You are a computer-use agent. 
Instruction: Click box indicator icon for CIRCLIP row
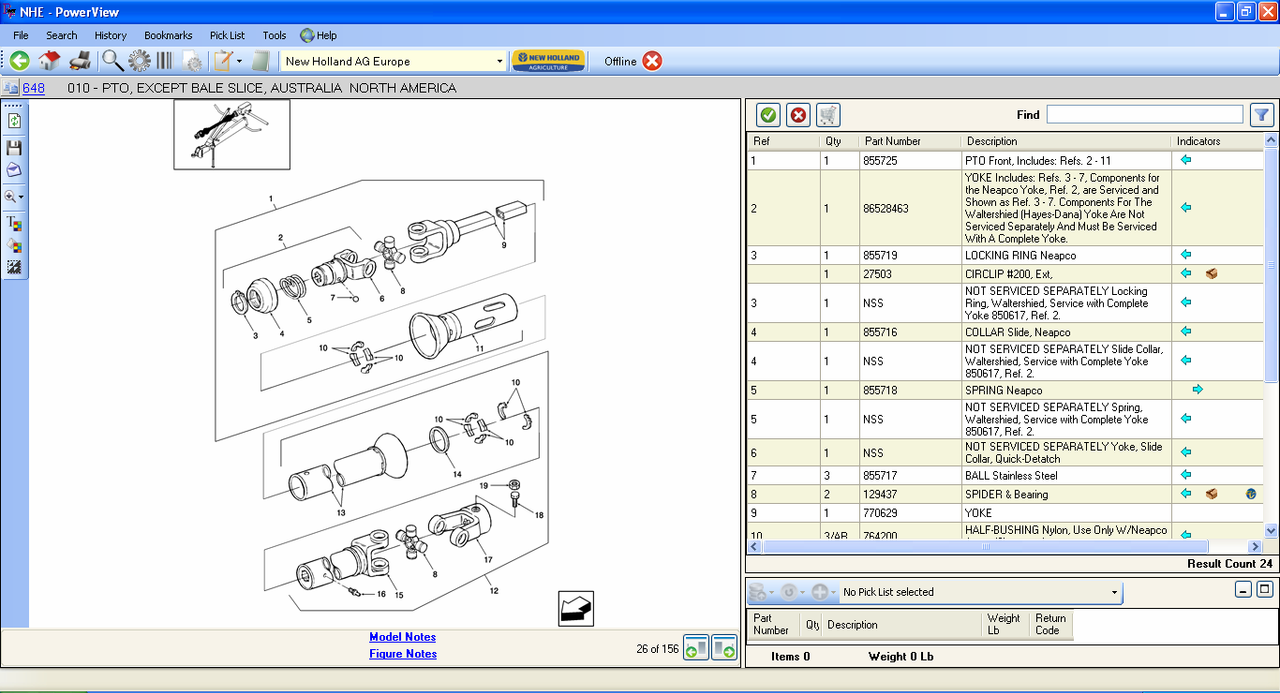pyautogui.click(x=1211, y=273)
